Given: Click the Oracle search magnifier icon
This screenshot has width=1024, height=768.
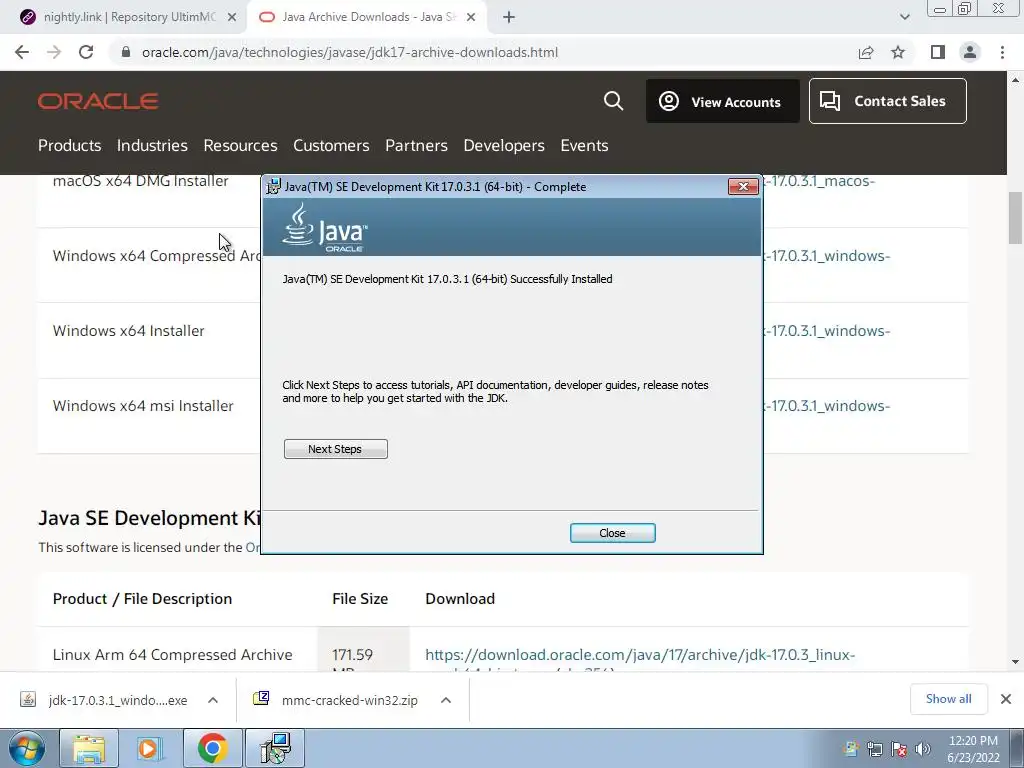Looking at the screenshot, I should pos(613,101).
